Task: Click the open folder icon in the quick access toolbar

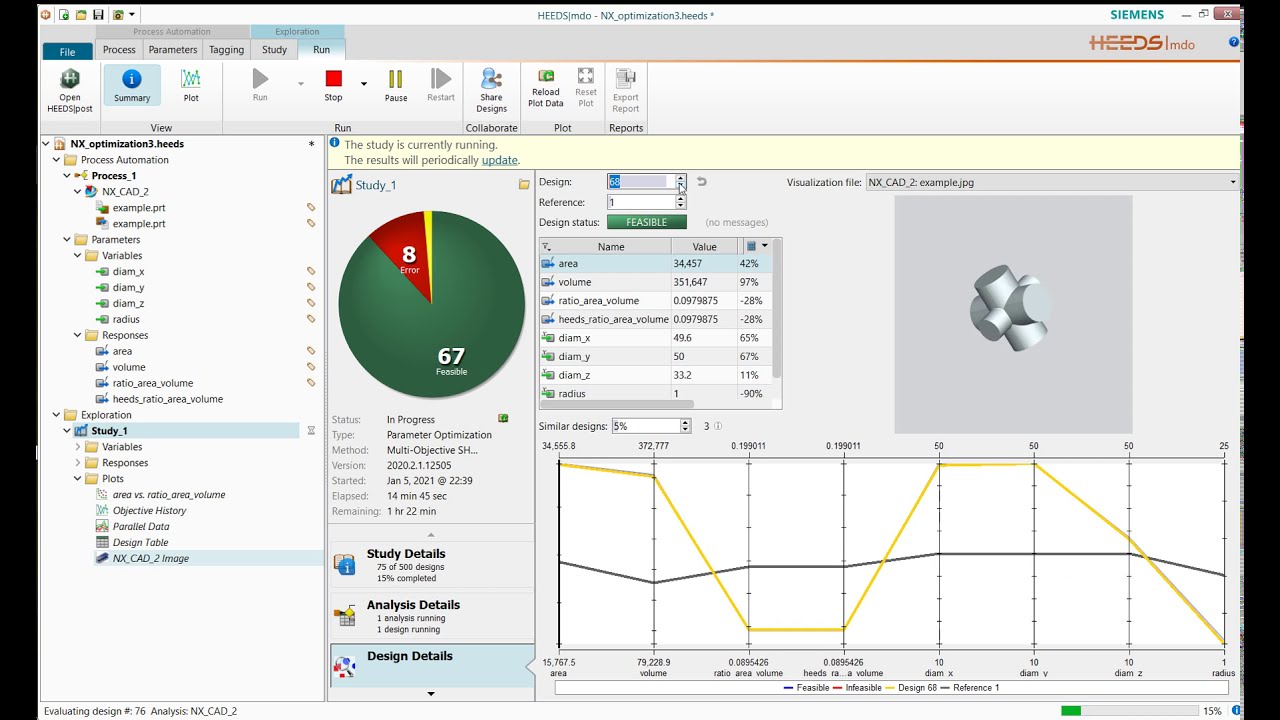Action: coord(81,15)
